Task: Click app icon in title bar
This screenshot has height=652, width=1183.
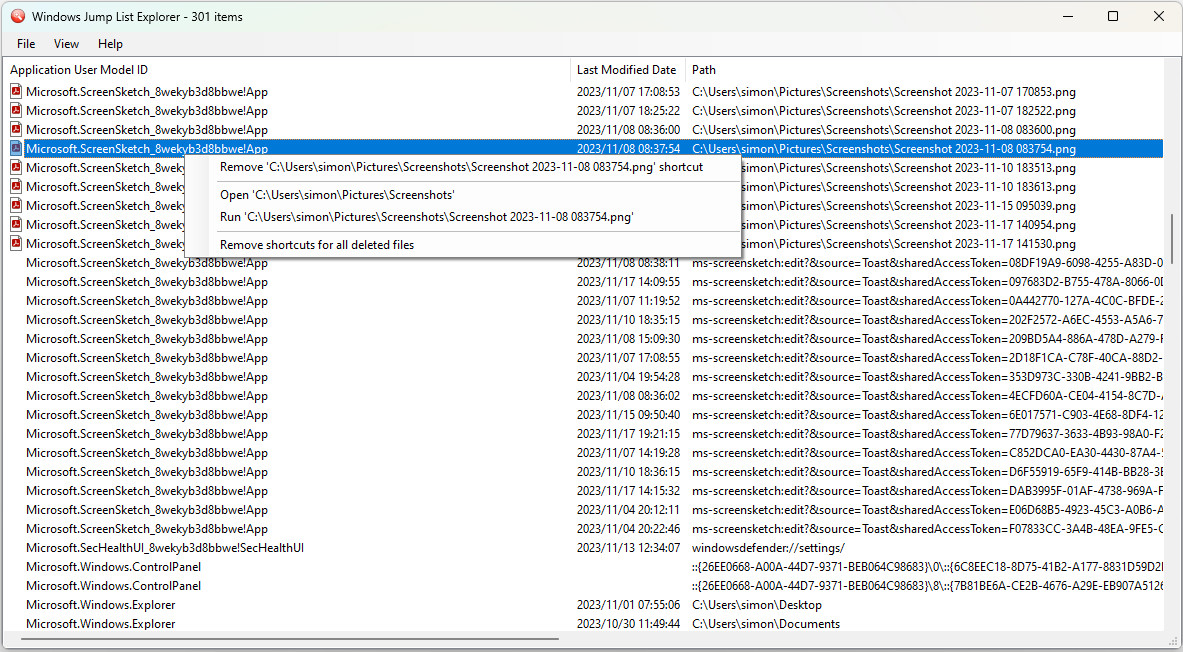Action: click(17, 16)
